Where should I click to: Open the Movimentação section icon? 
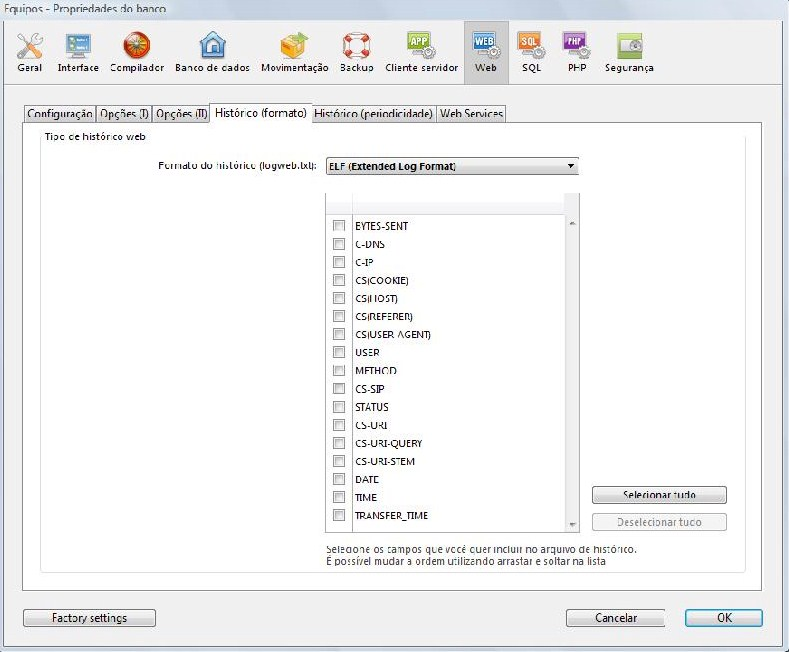pyautogui.click(x=294, y=46)
